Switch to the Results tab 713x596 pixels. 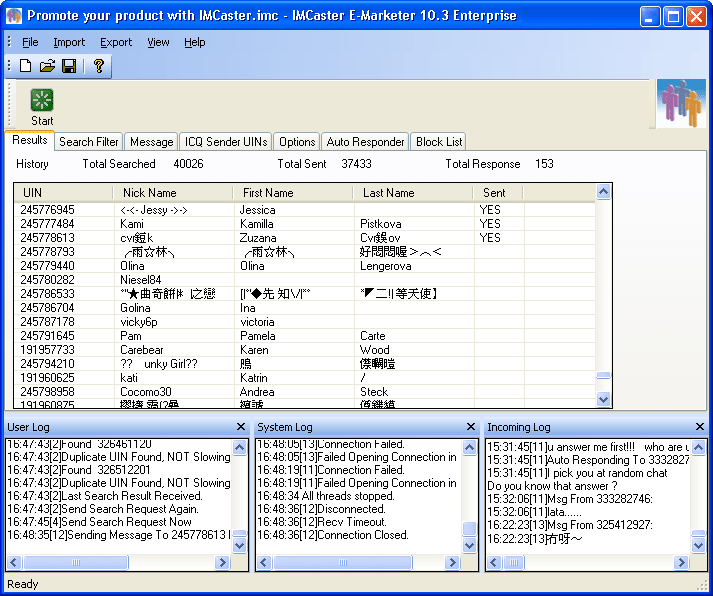click(x=30, y=140)
